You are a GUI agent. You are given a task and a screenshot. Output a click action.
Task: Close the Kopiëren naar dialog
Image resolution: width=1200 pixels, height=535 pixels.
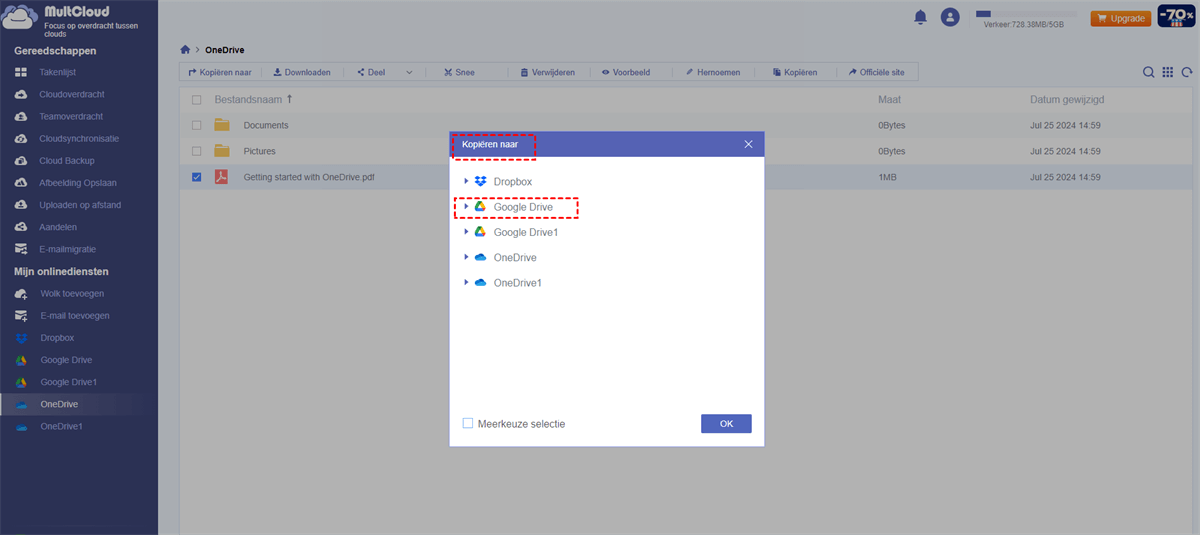tap(749, 144)
